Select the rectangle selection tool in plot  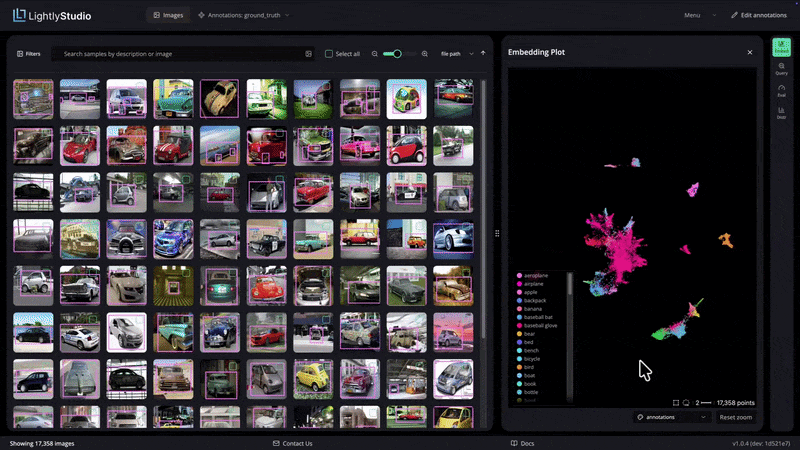click(676, 403)
